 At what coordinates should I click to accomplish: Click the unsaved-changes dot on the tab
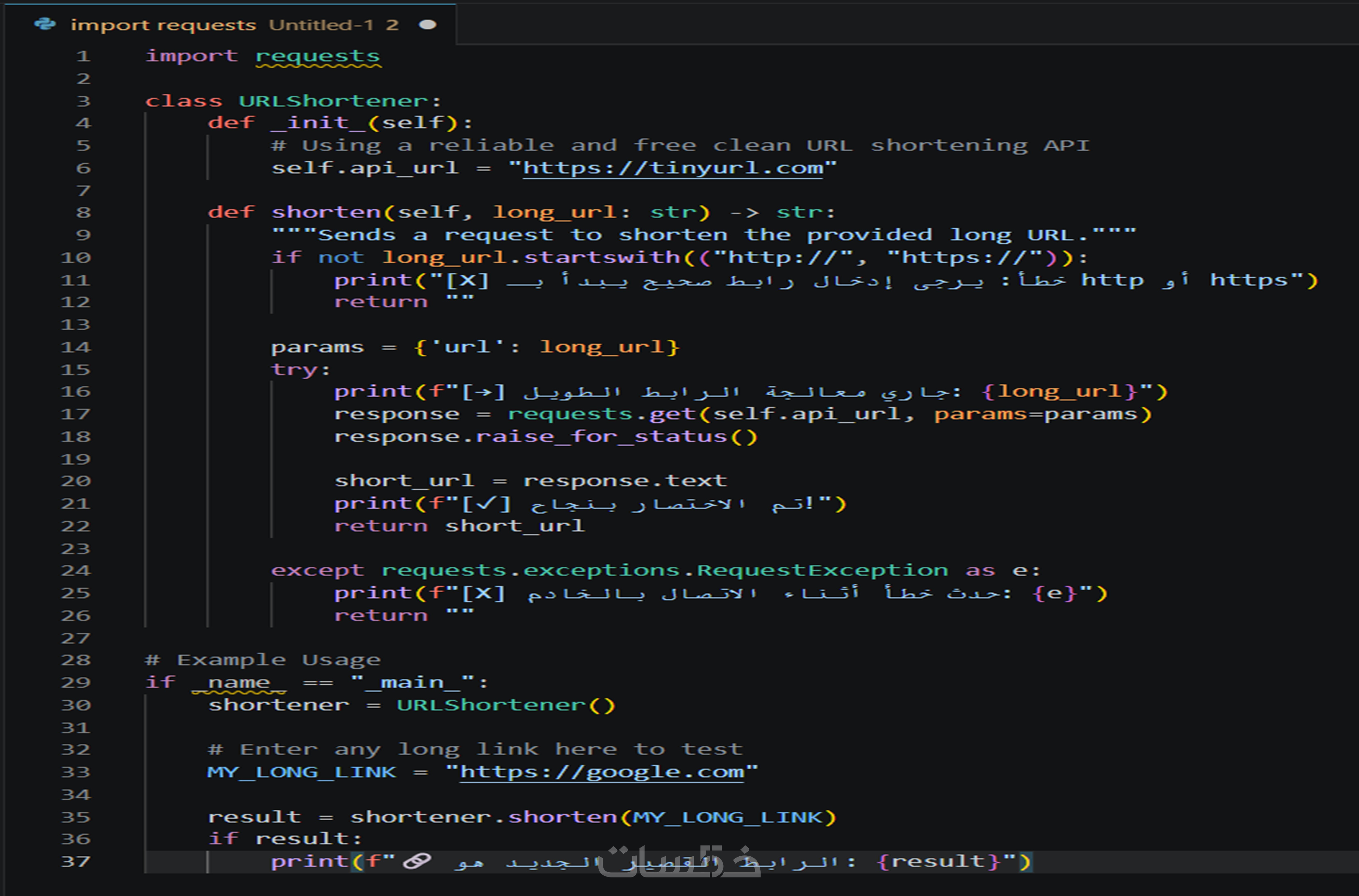coord(427,25)
